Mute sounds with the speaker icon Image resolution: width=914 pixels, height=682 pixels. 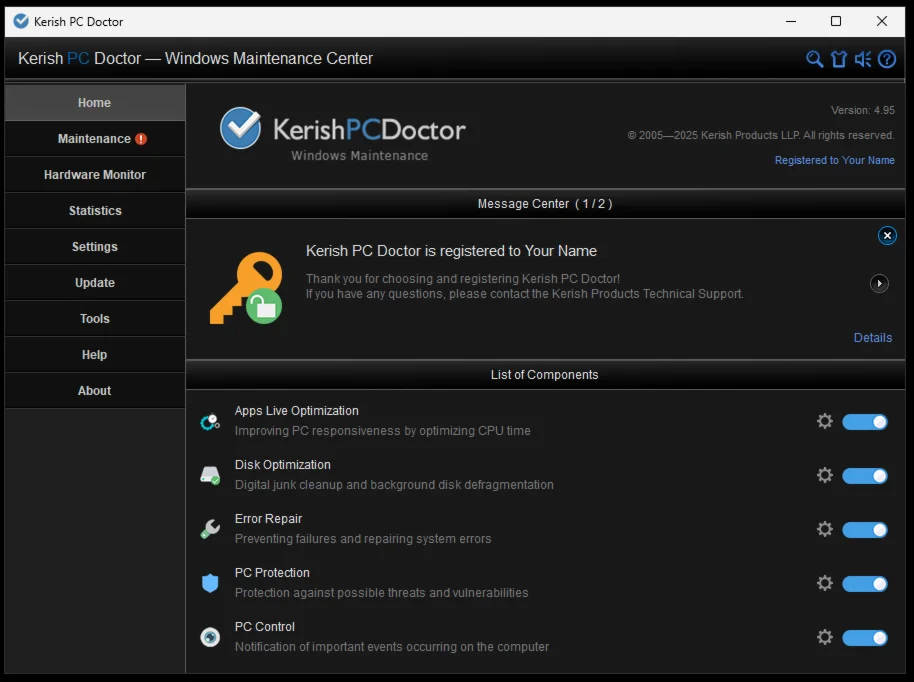[x=863, y=59]
